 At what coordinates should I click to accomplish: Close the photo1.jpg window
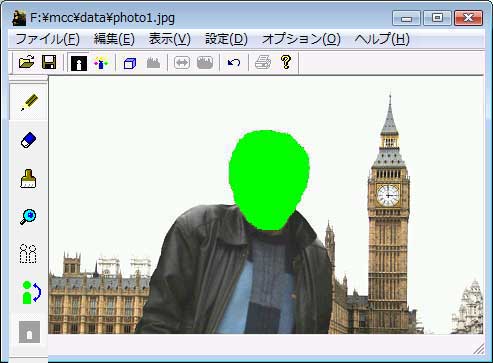pos(468,18)
